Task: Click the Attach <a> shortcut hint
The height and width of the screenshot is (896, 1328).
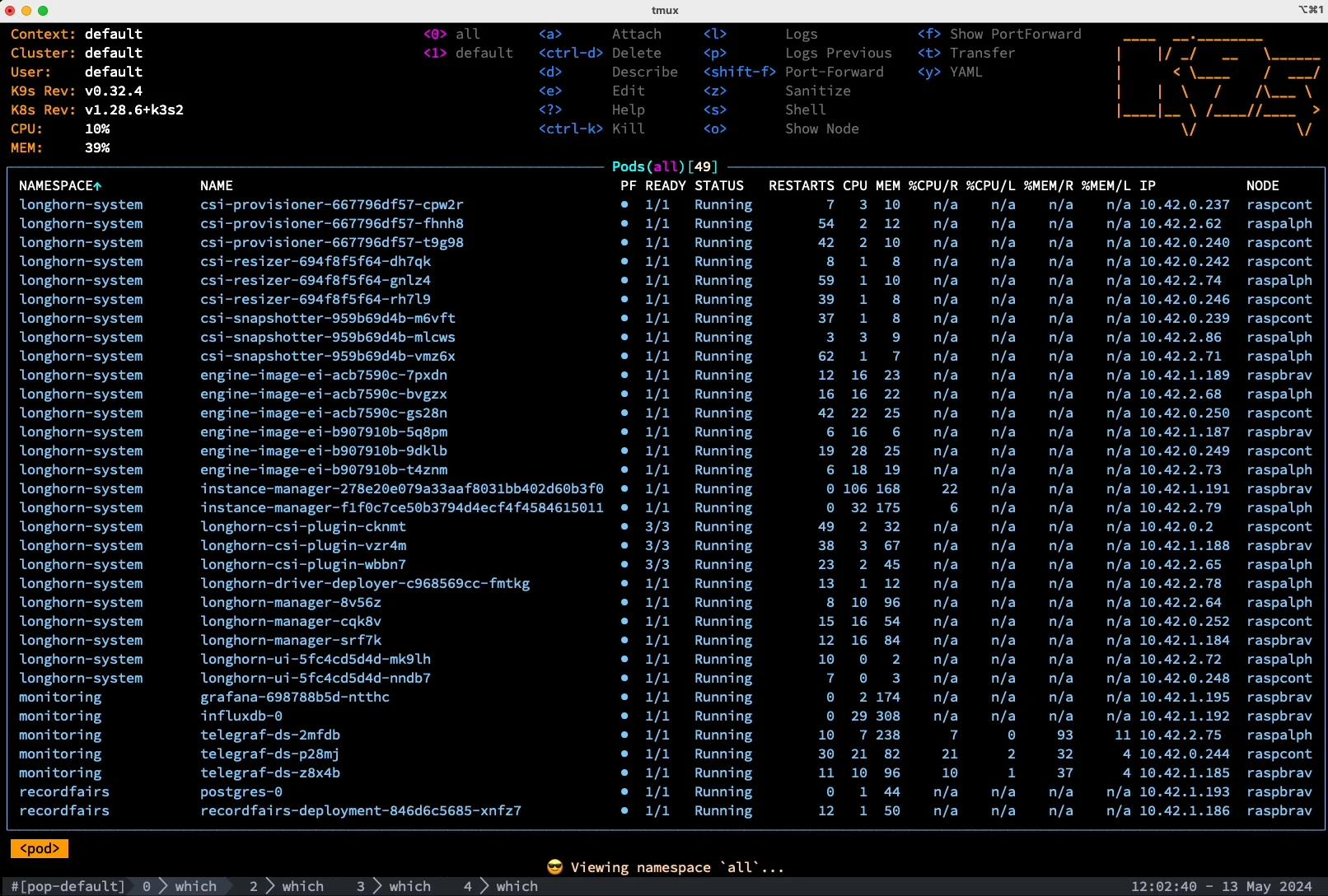Action: 600,34
